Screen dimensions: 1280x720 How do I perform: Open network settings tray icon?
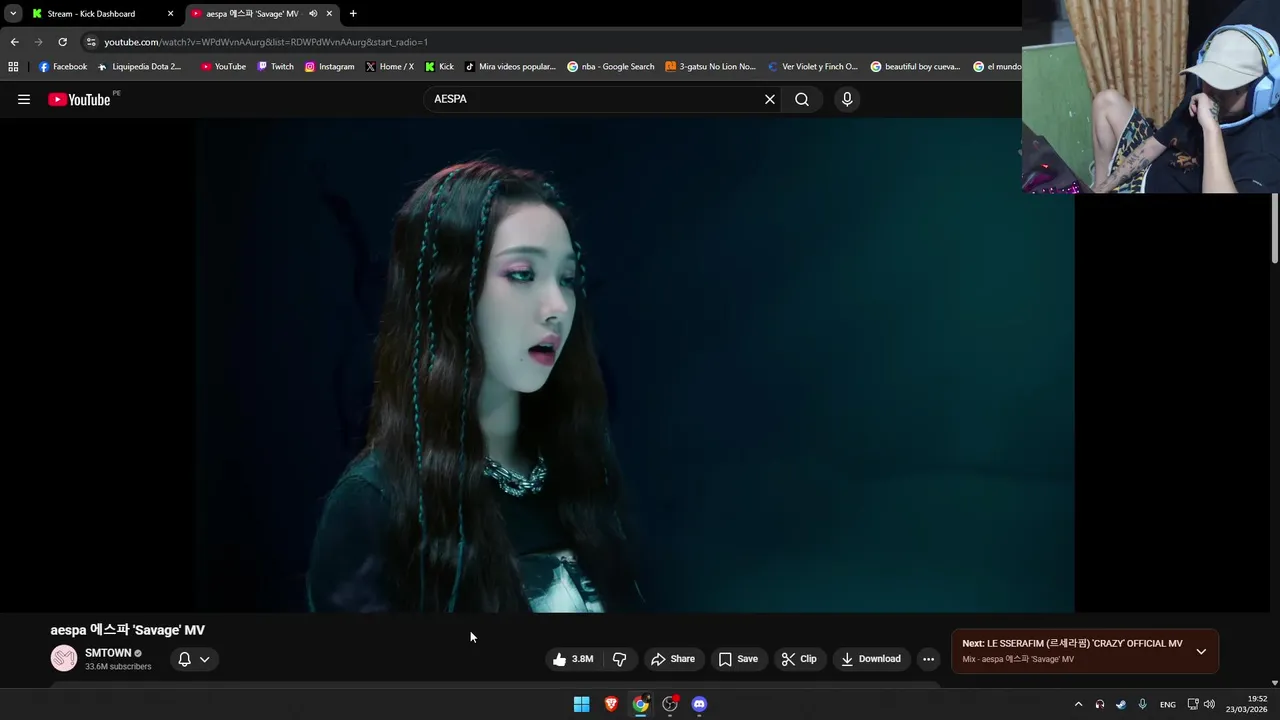[x=1193, y=705]
